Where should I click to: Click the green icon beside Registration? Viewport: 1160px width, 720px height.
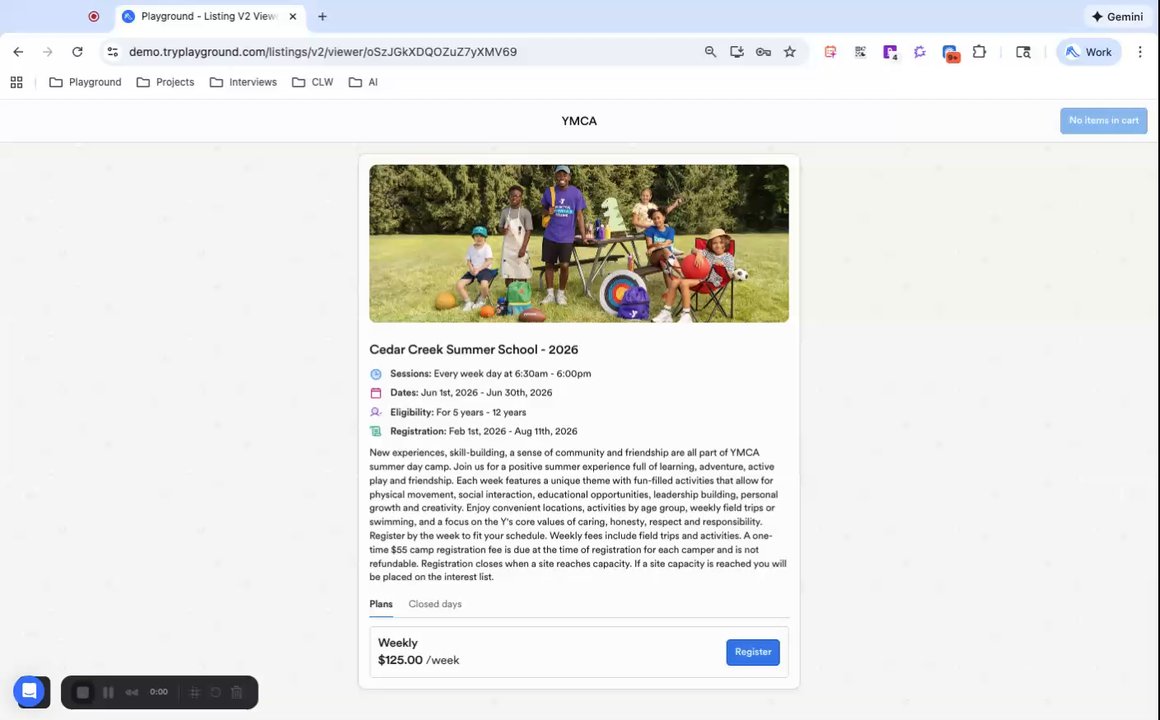376,431
